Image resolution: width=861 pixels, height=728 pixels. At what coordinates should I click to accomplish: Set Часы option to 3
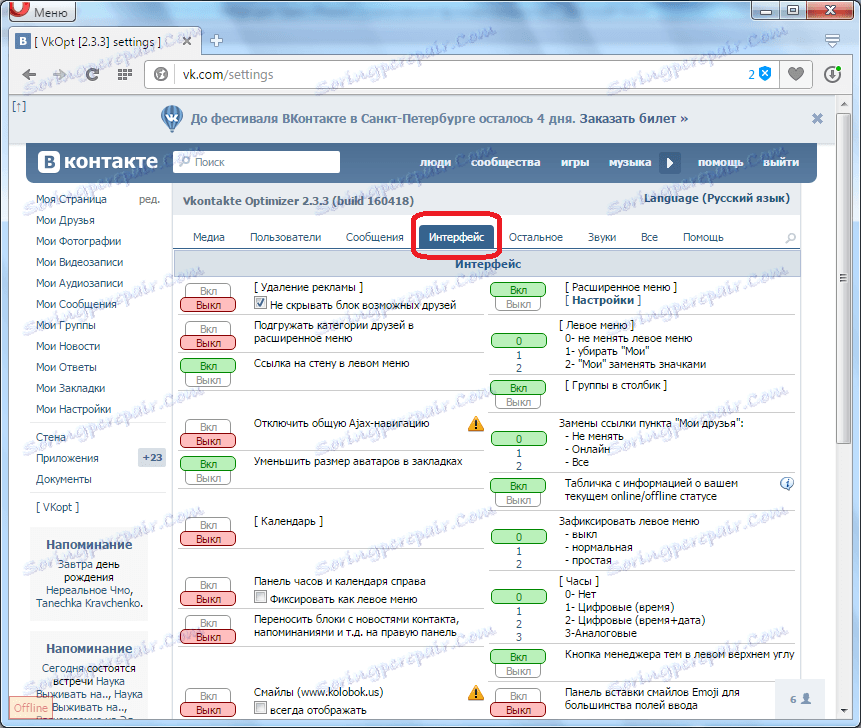(518, 637)
